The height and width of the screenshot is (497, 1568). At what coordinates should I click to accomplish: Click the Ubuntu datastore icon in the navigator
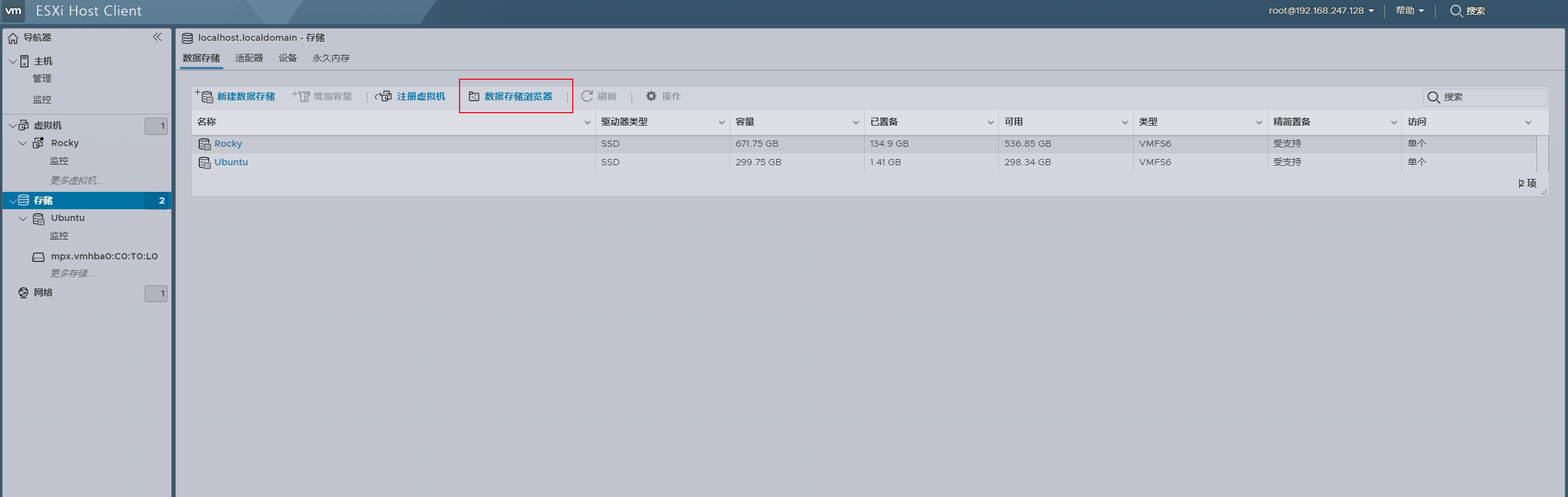(38, 219)
